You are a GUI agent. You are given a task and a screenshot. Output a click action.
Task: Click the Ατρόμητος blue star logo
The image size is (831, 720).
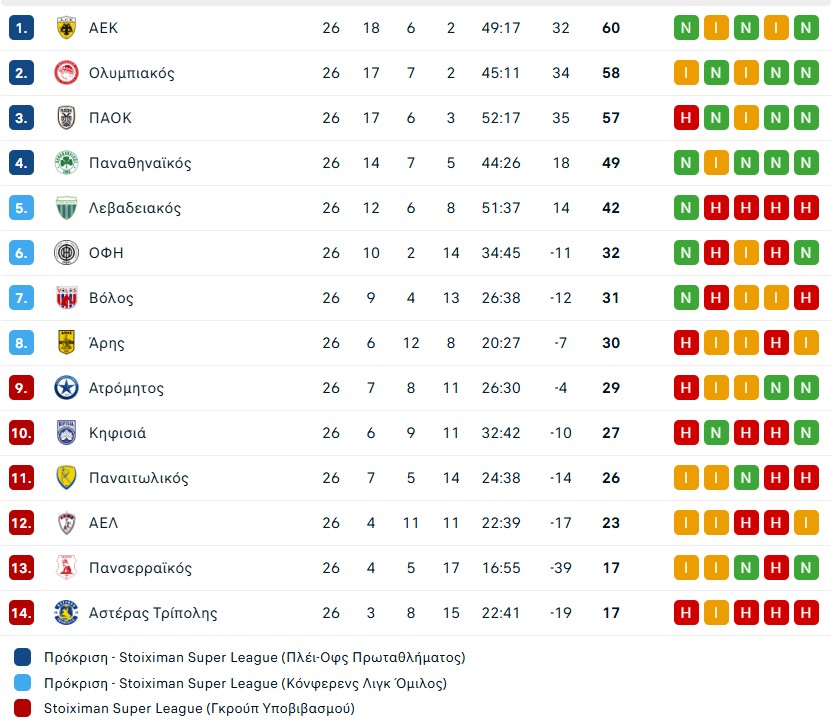pos(67,388)
